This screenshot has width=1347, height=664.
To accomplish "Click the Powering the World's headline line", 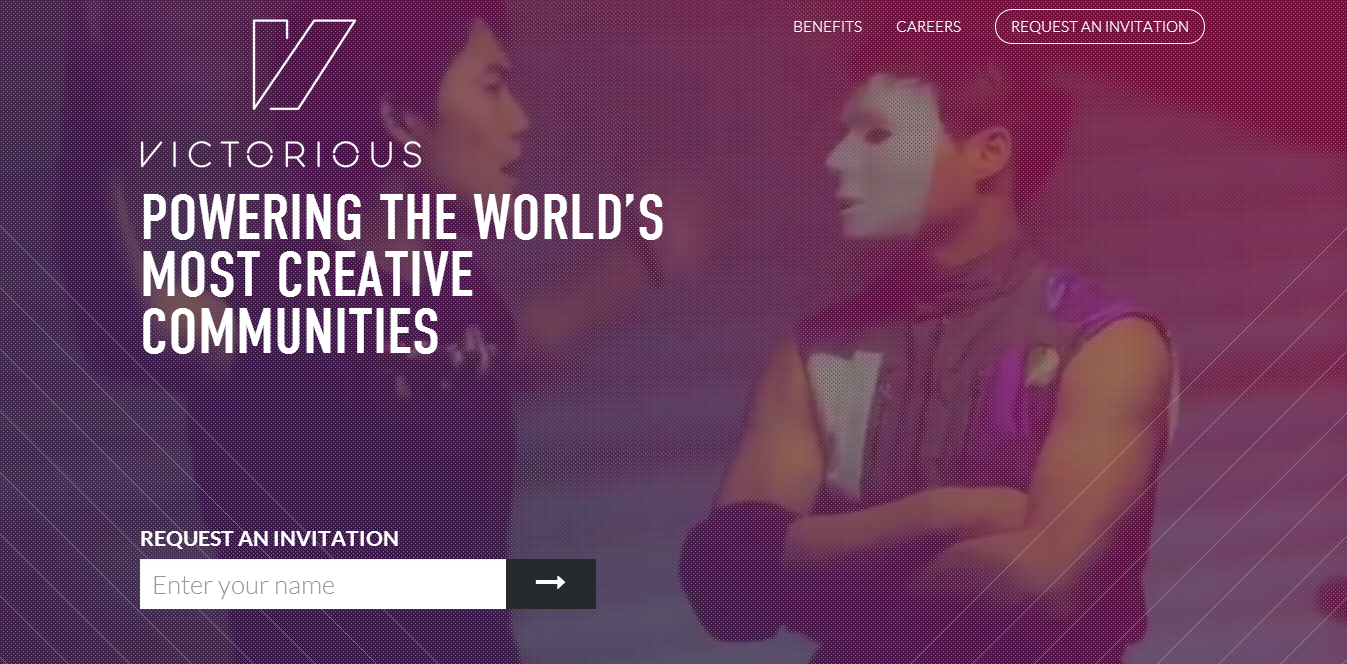I will coord(403,216).
